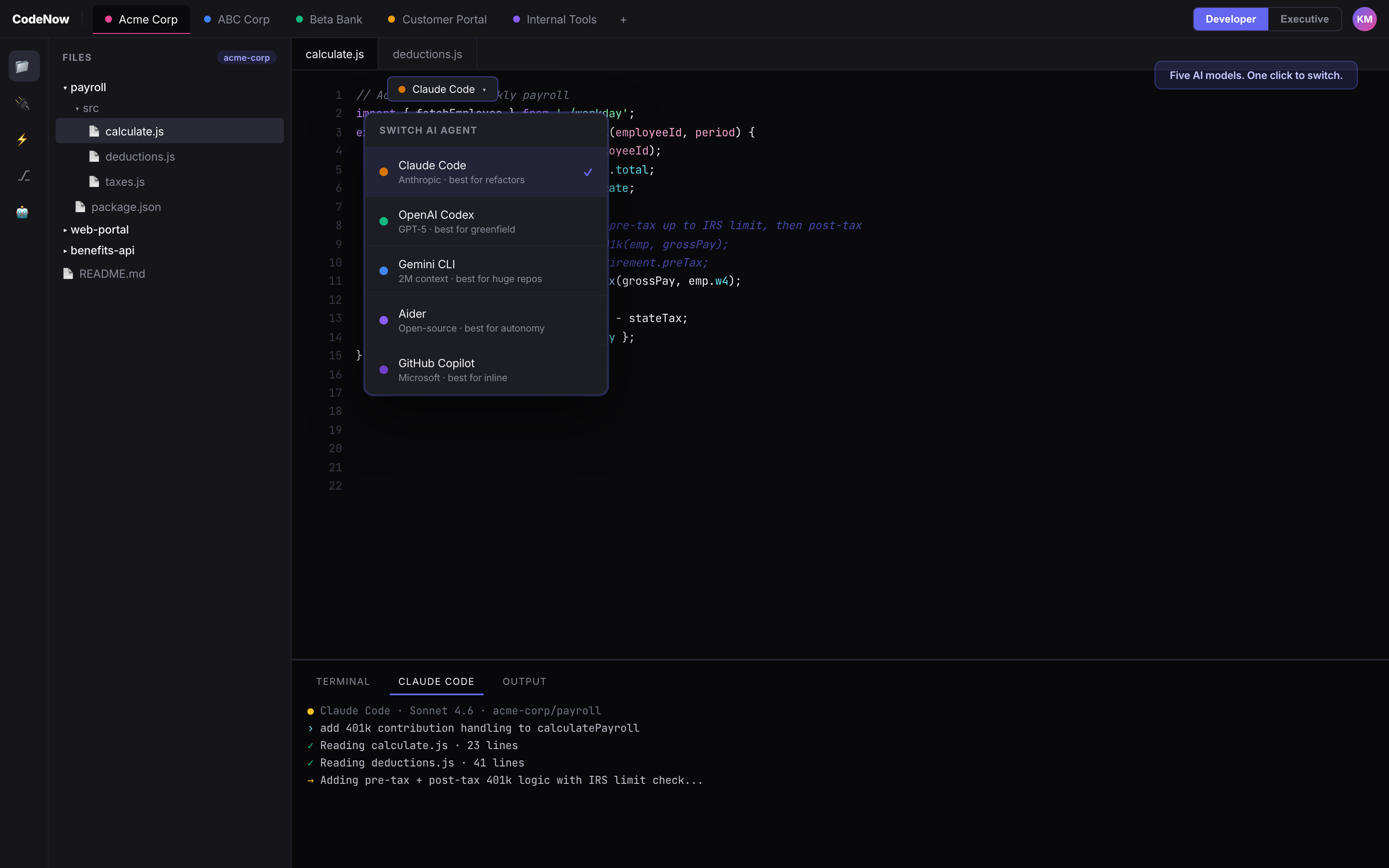Screen dimensions: 1389x868
Task: Click the SWITCH AI AGENT heading
Action: pyautogui.click(x=428, y=130)
